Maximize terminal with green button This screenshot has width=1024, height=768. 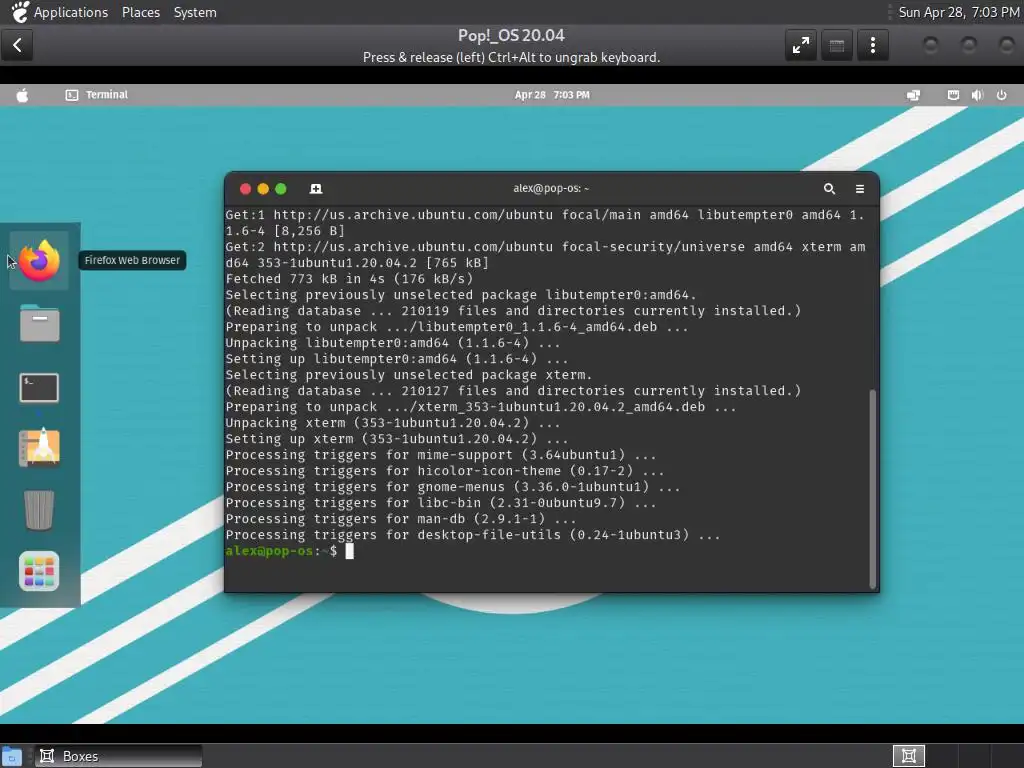281,189
